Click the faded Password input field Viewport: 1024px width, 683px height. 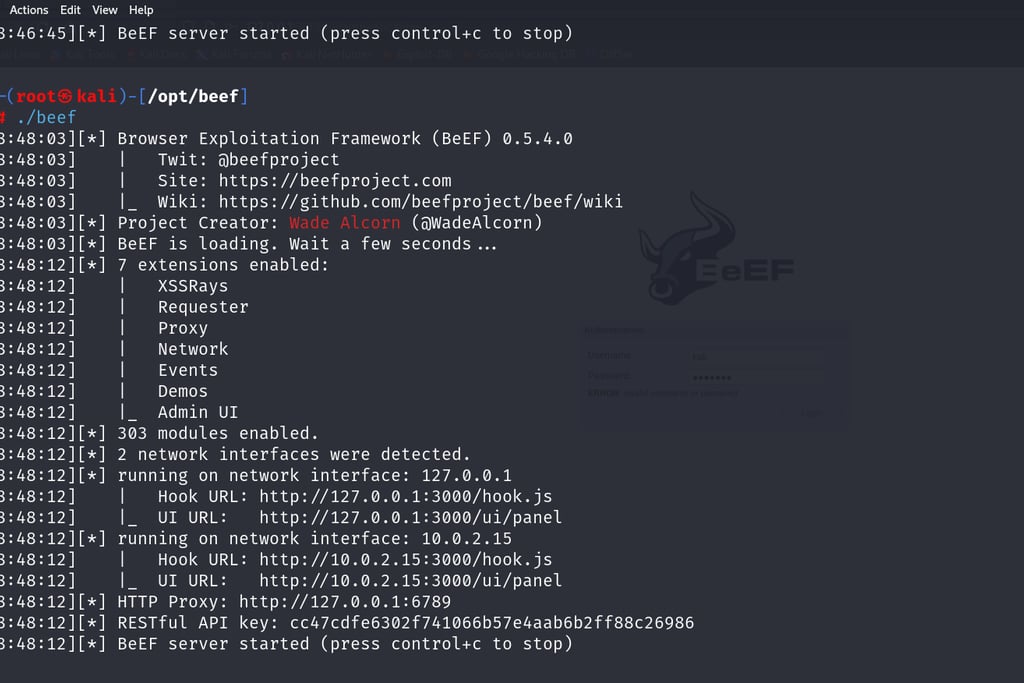pos(758,377)
